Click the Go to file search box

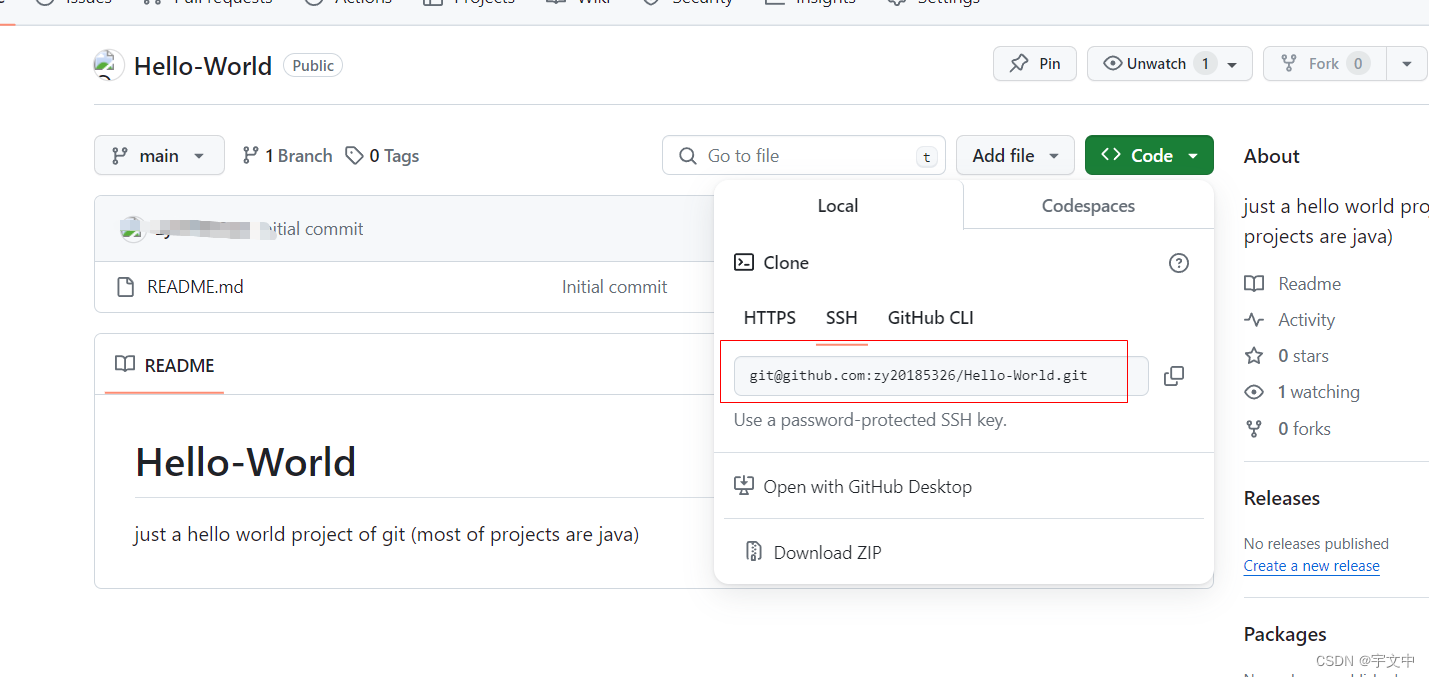click(804, 156)
